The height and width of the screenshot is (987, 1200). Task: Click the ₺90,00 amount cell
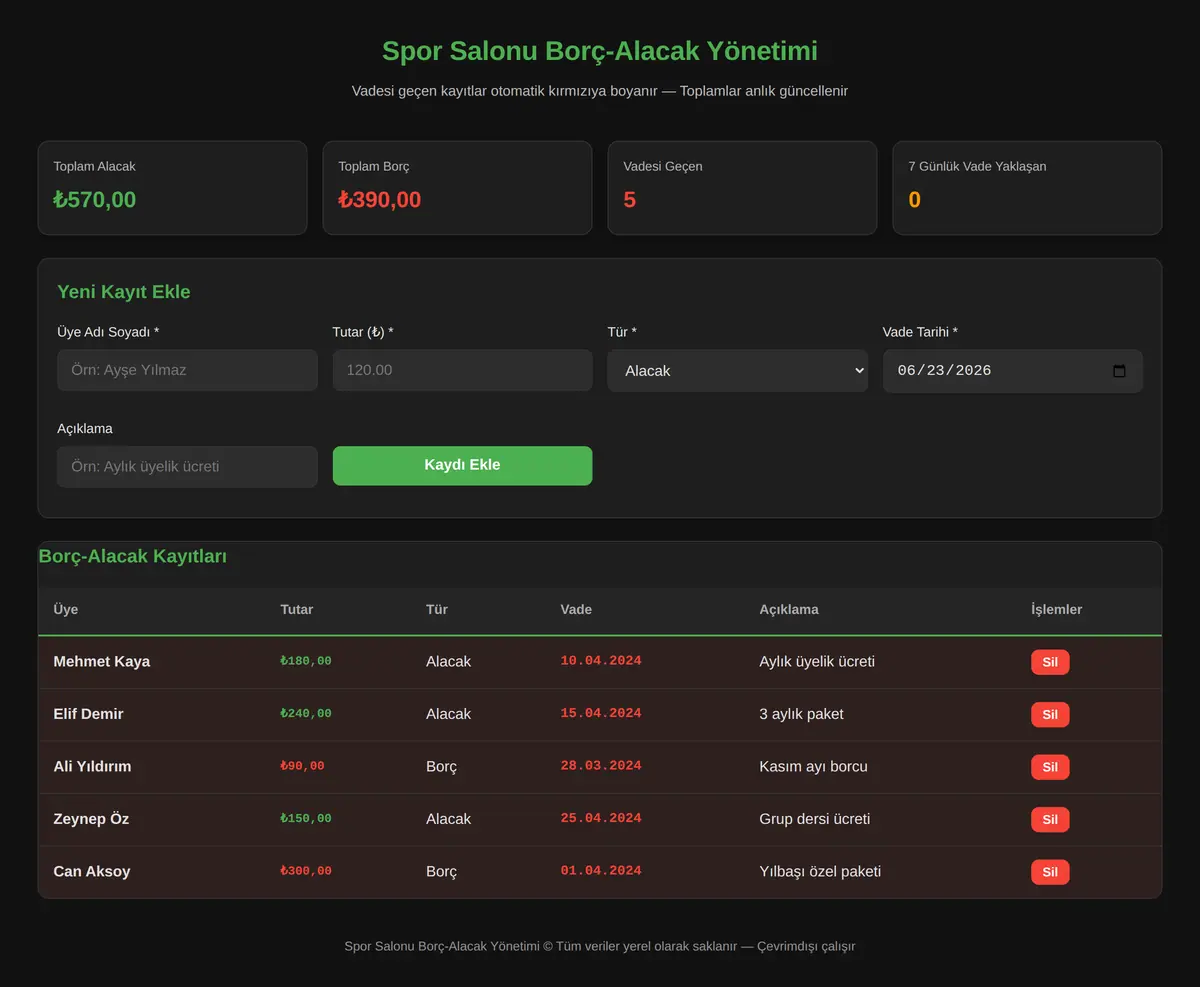[x=303, y=766]
